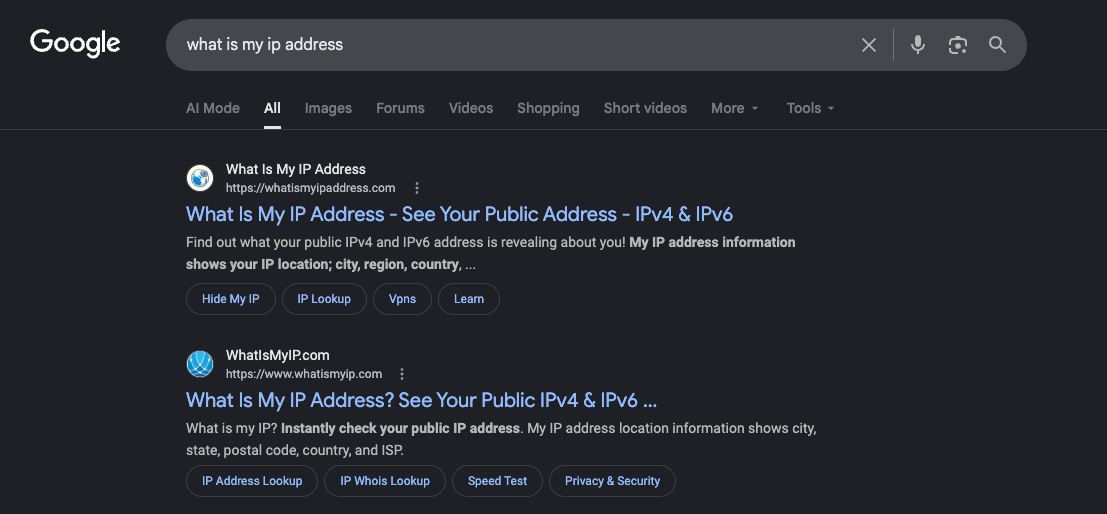Viewport: 1107px width, 514px height.
Task: Open three-dot menu beside whatismyipaddress.com
Action: click(417, 188)
